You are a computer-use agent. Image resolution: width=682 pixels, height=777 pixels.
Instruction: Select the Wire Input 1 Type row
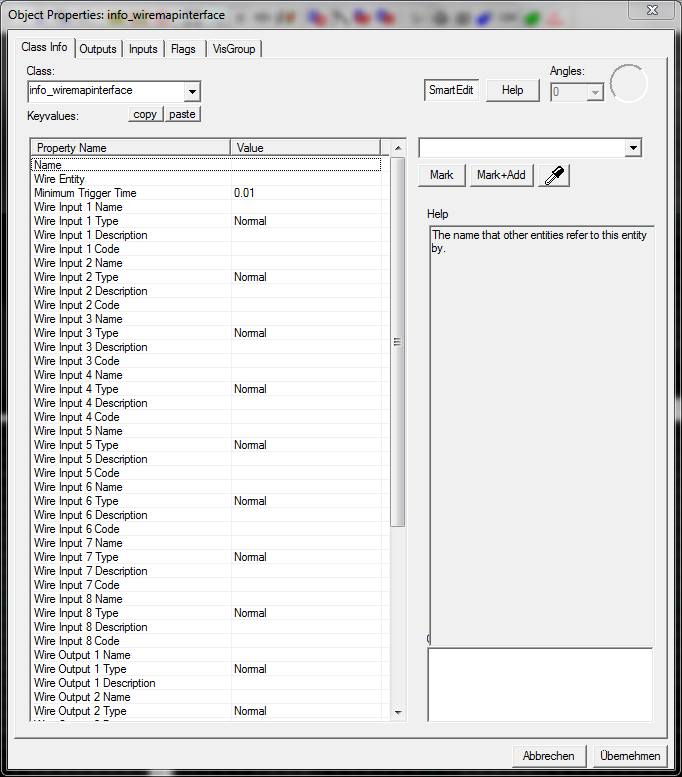[206, 221]
